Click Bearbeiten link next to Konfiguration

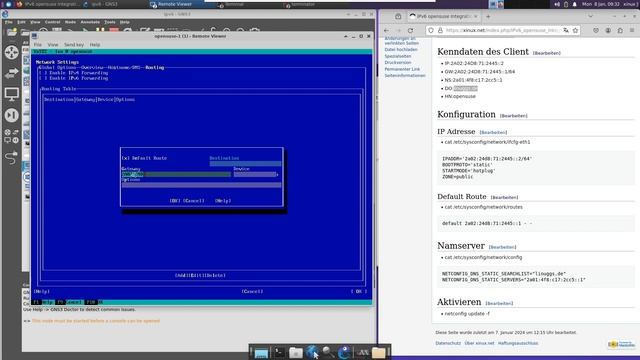coord(513,116)
